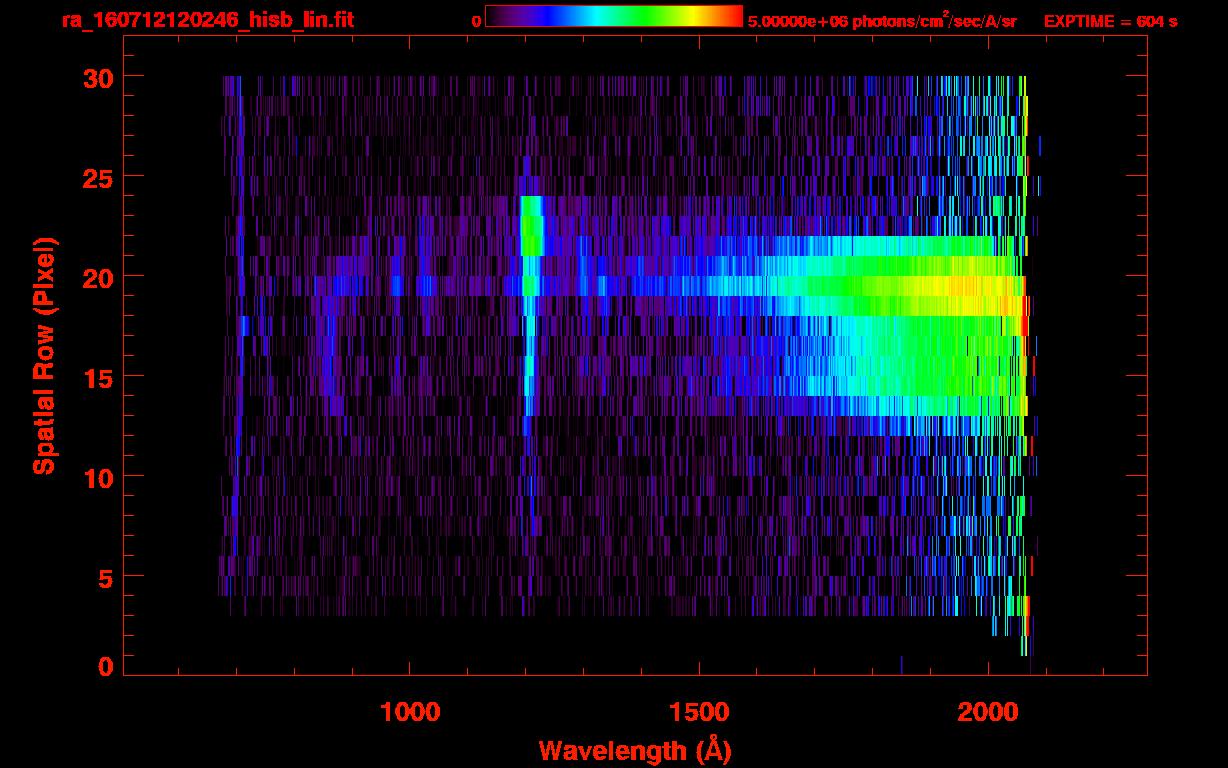Click the 1000 wavelength tick label
The height and width of the screenshot is (768, 1228).
click(x=410, y=711)
